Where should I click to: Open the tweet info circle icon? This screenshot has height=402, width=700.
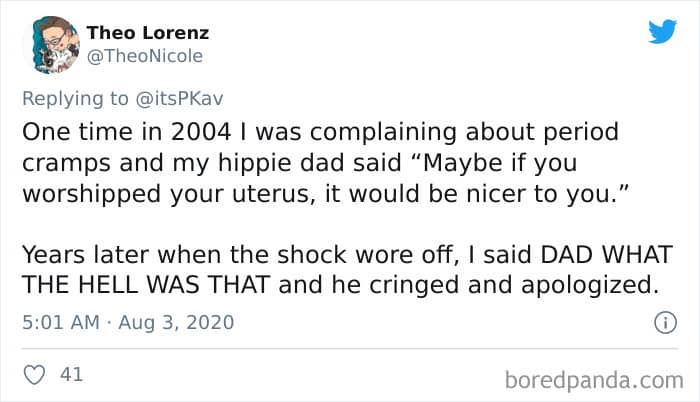660,323
